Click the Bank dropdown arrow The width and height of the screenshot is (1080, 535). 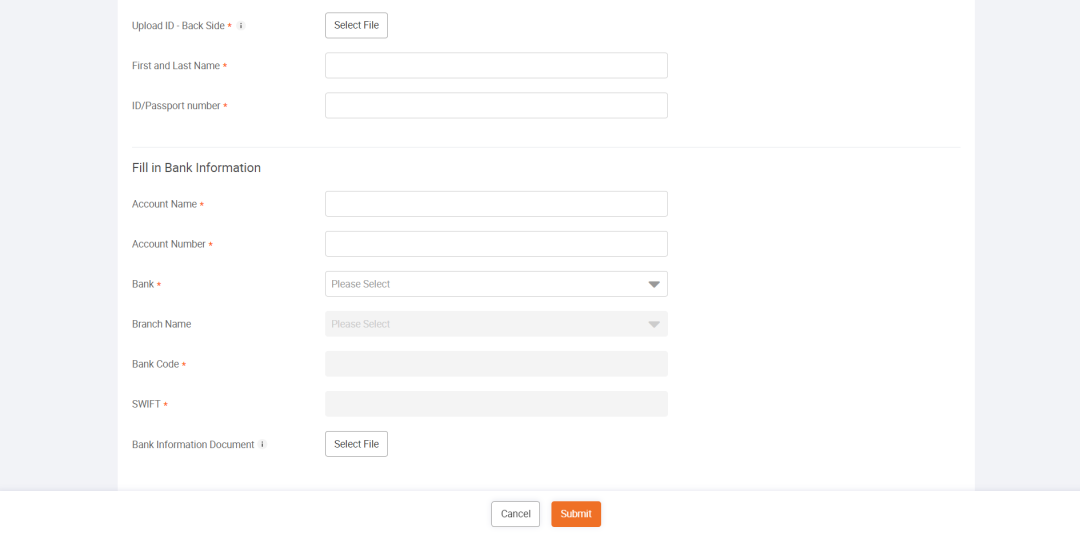pyautogui.click(x=654, y=284)
